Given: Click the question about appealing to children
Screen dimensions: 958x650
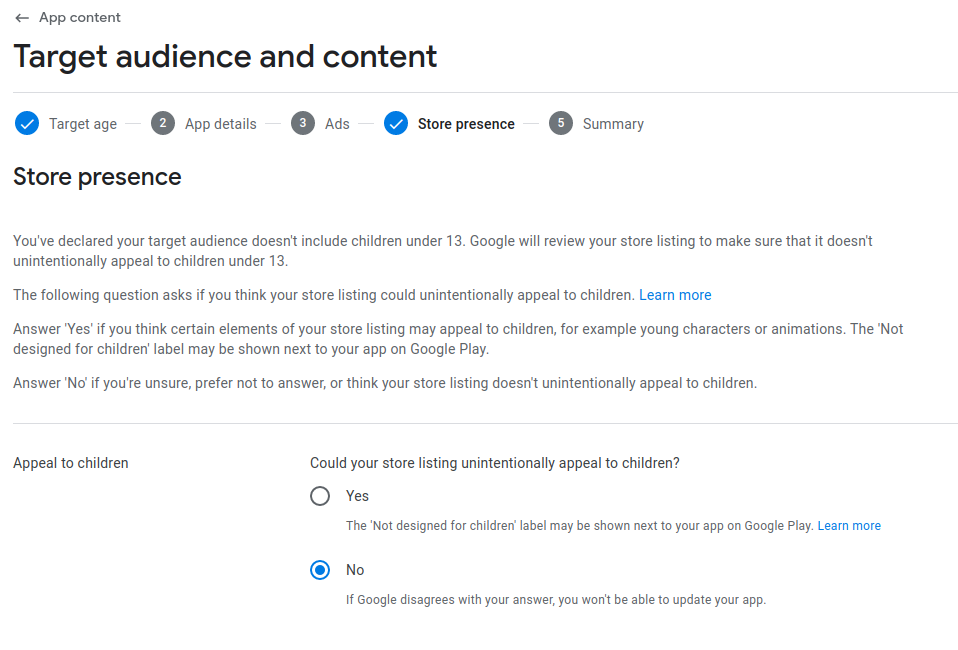Looking at the screenshot, I should click(x=495, y=463).
